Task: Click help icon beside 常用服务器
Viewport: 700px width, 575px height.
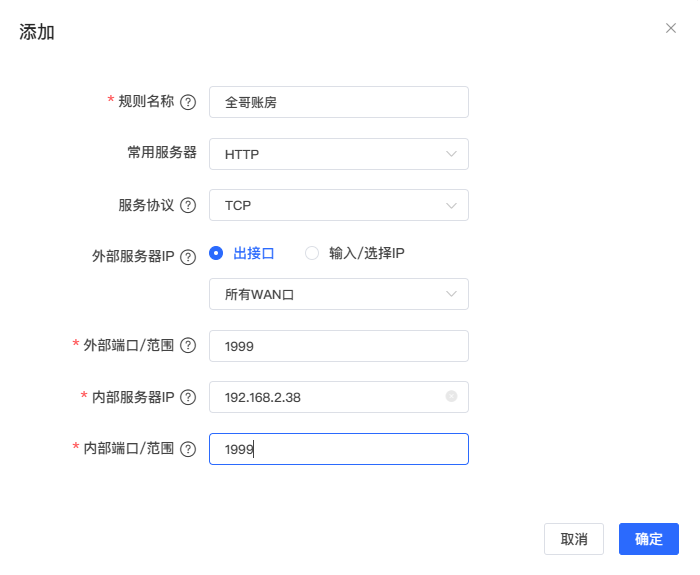Action: click(x=188, y=154)
